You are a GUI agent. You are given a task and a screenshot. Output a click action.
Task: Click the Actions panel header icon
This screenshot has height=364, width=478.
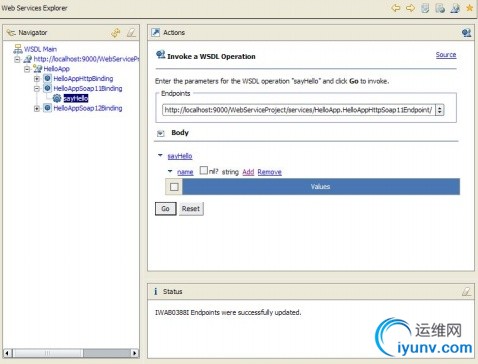pos(156,32)
